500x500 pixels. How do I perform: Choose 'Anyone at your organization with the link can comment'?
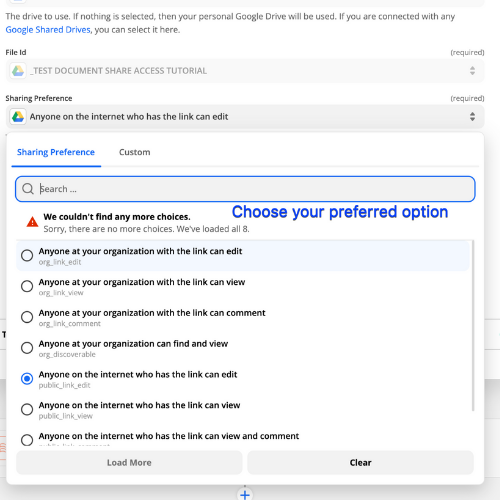pyautogui.click(x=243, y=317)
